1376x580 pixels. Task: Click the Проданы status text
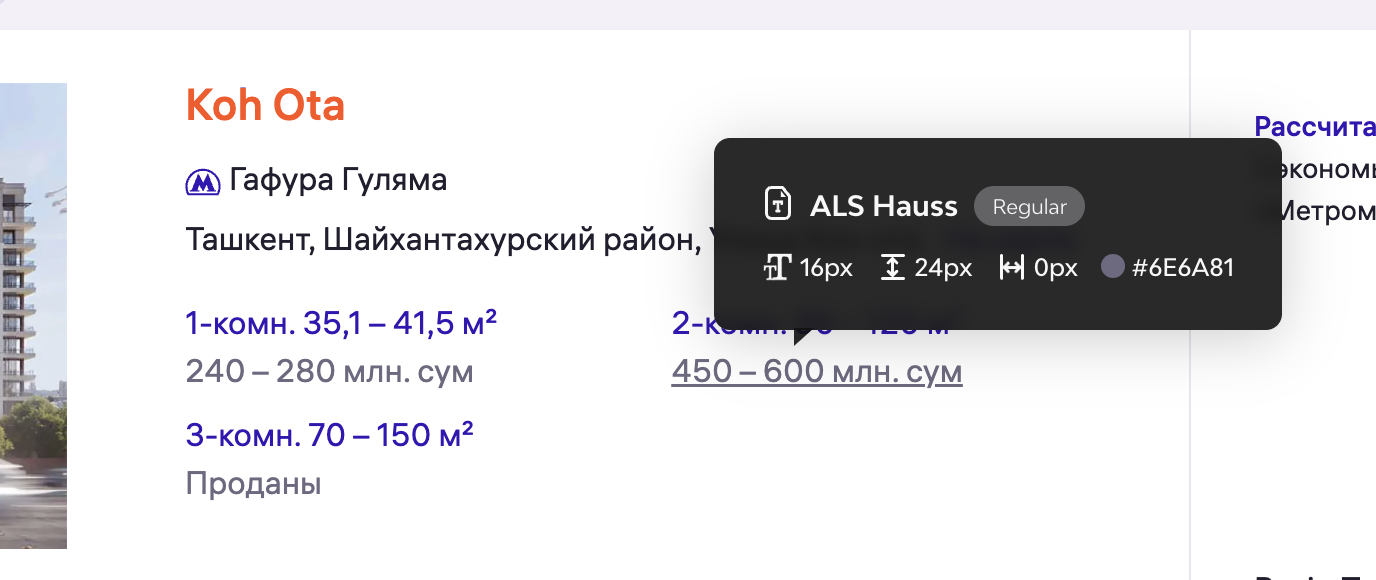[x=253, y=485]
